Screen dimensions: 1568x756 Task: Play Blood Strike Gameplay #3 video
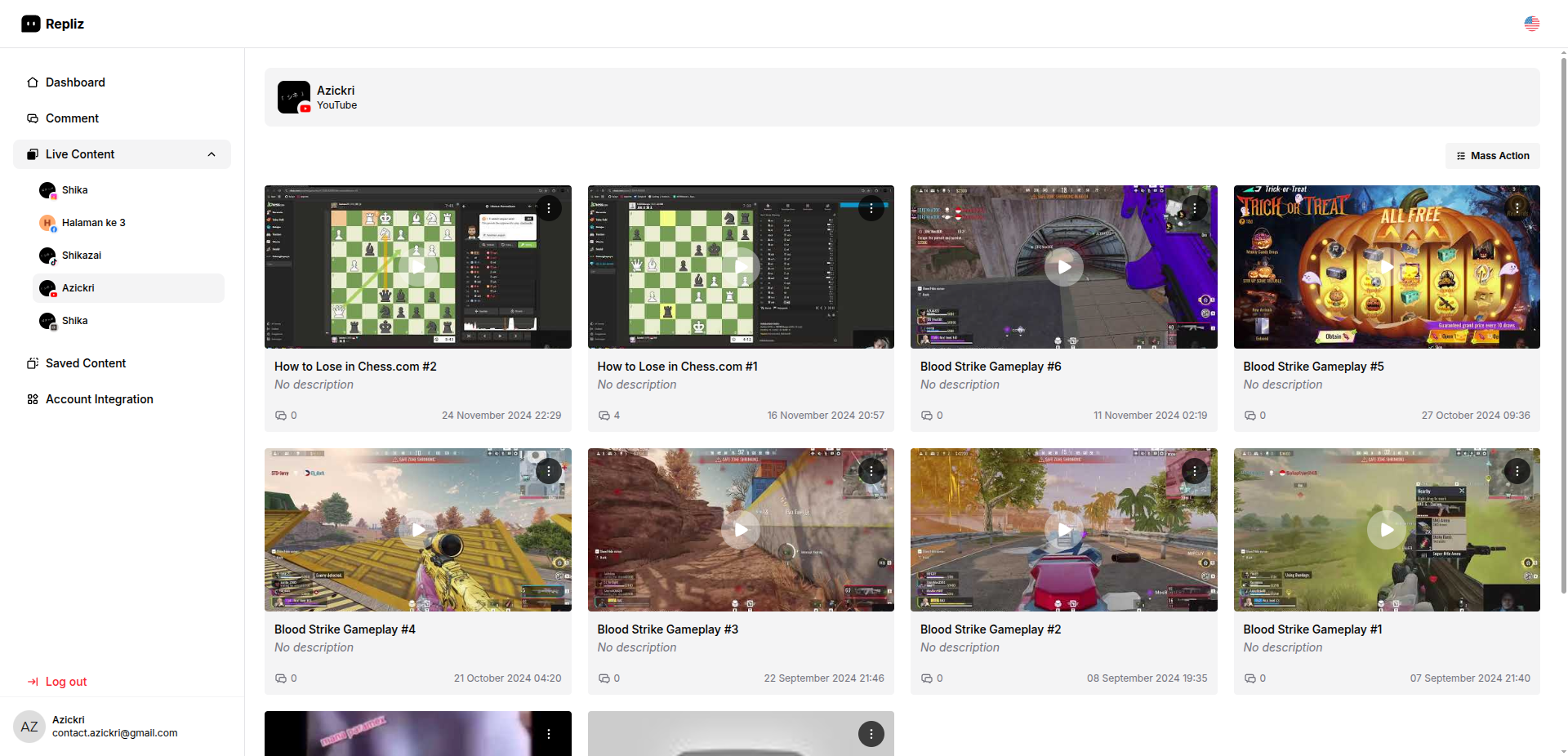coord(741,530)
